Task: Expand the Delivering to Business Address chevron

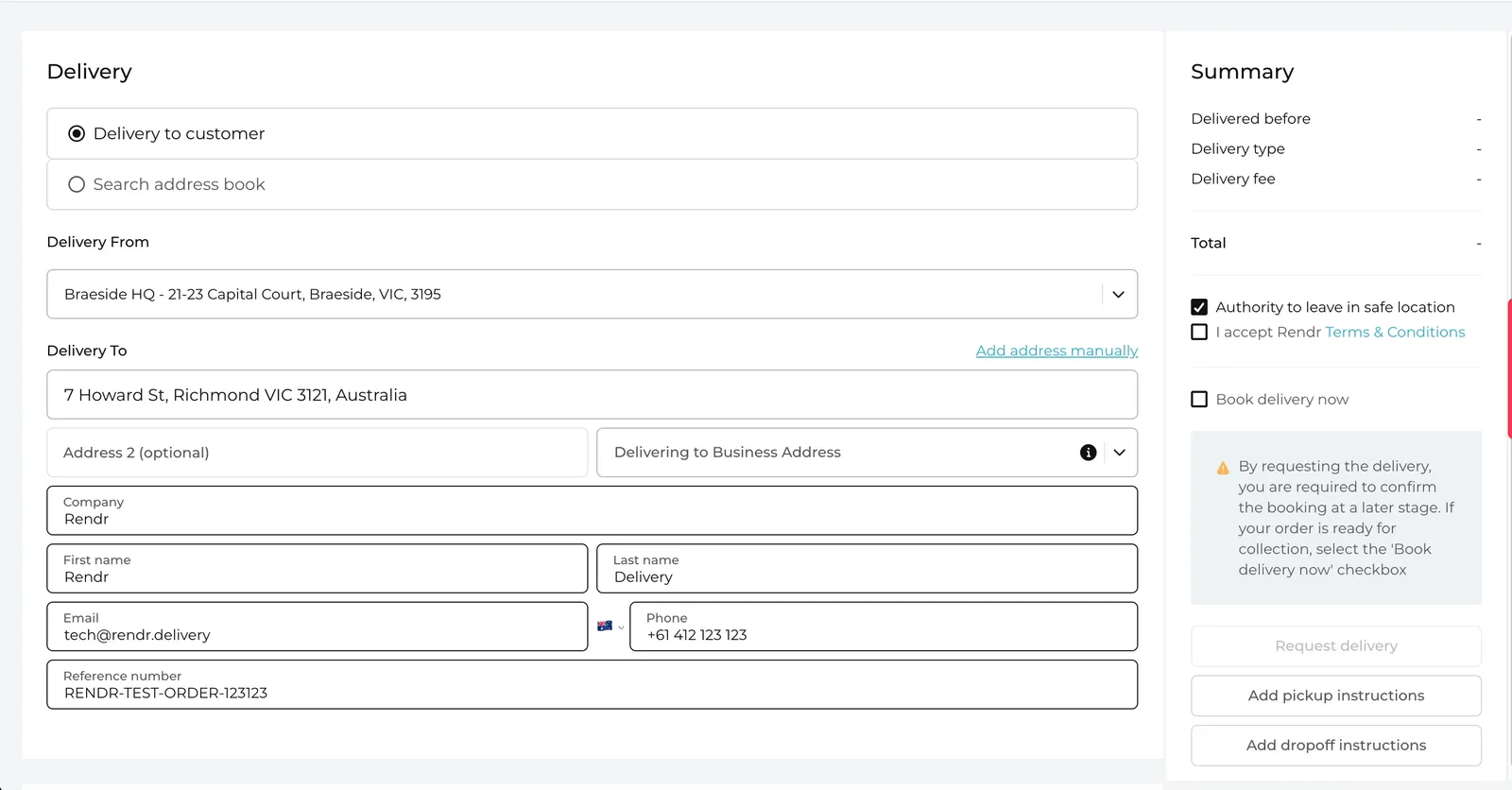Action: pyautogui.click(x=1119, y=453)
